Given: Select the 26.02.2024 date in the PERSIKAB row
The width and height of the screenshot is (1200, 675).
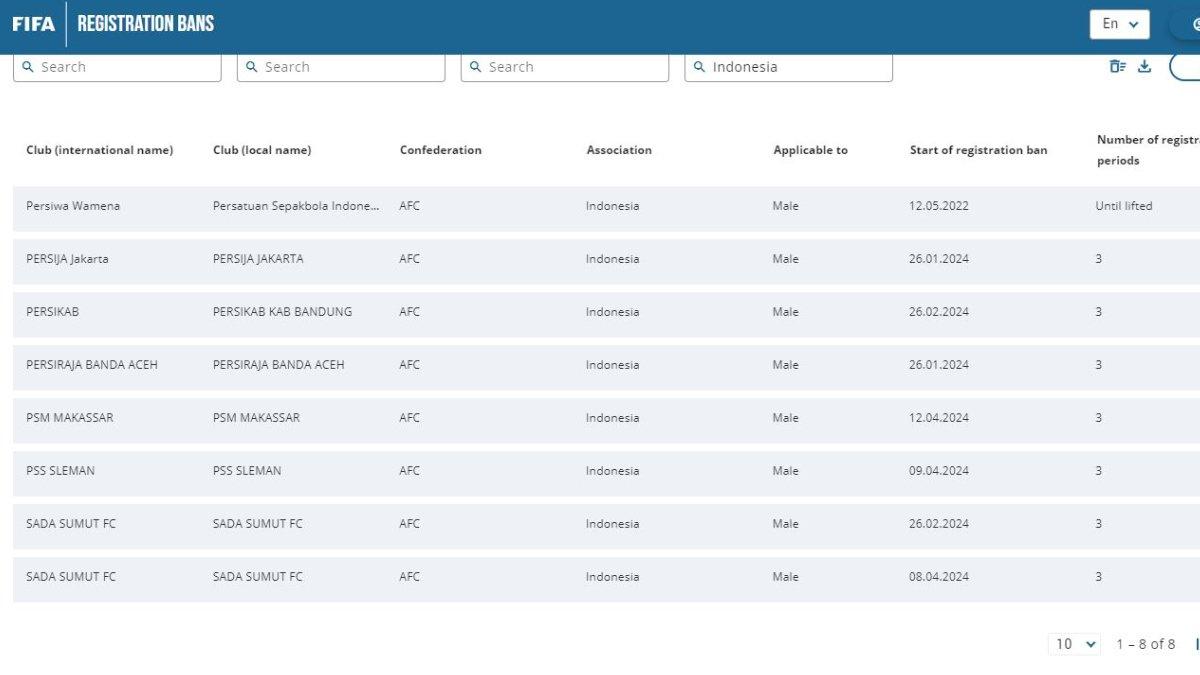Looking at the screenshot, I should click(x=939, y=312).
